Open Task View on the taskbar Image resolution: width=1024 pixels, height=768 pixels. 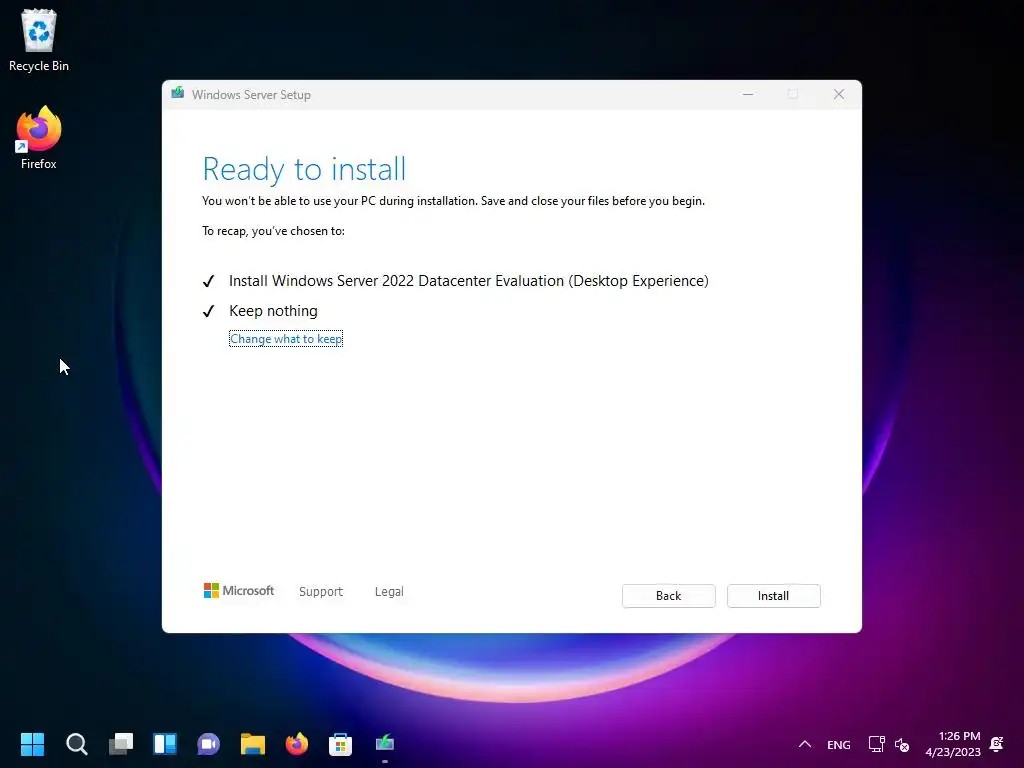[121, 744]
